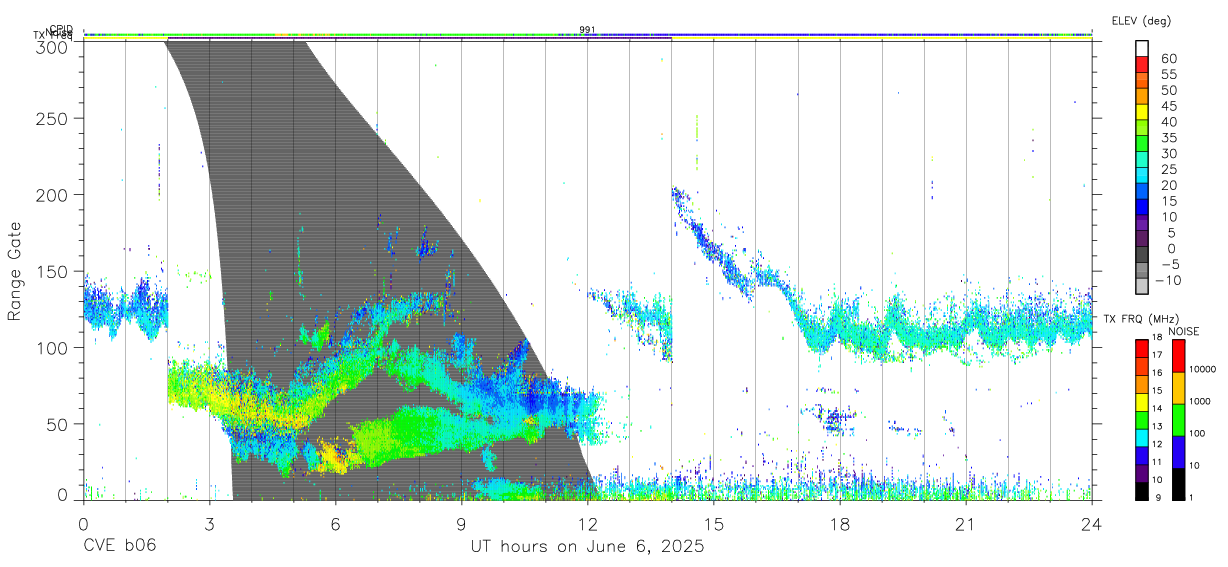The image size is (1228, 567).
Task: Click the x-axis tick label "15"
Action: click(x=714, y=524)
